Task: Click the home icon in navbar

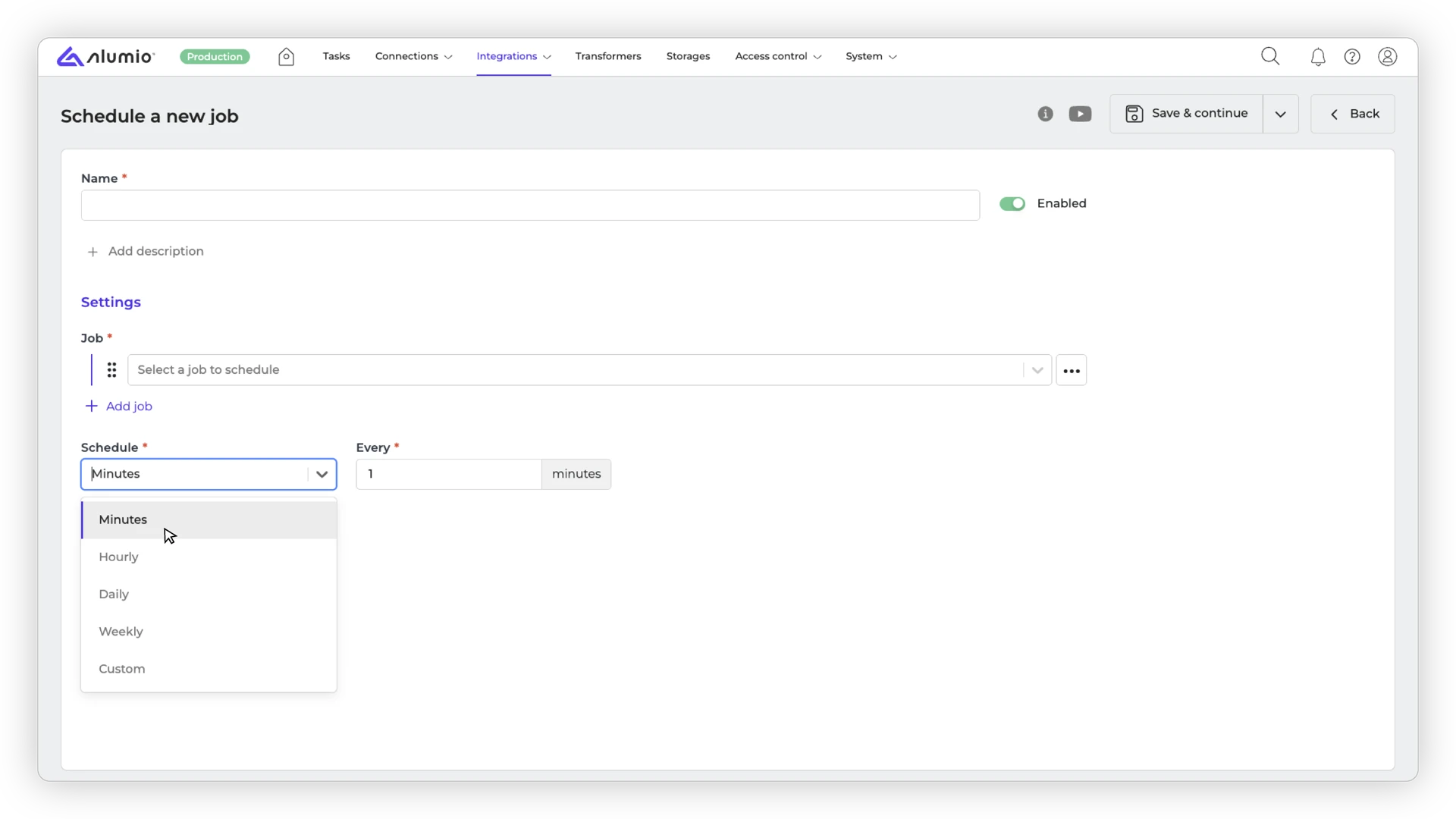Action: [x=286, y=57]
